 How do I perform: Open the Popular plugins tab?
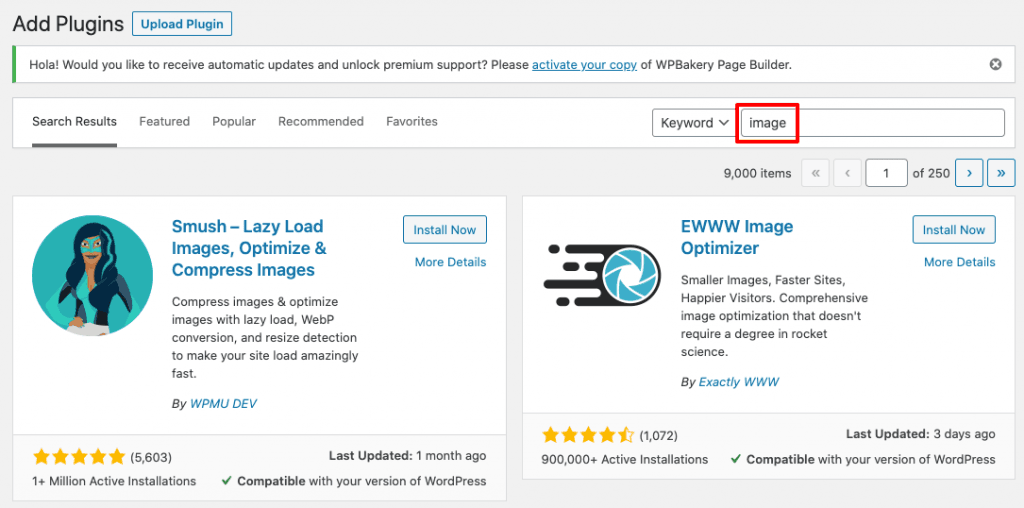[234, 122]
